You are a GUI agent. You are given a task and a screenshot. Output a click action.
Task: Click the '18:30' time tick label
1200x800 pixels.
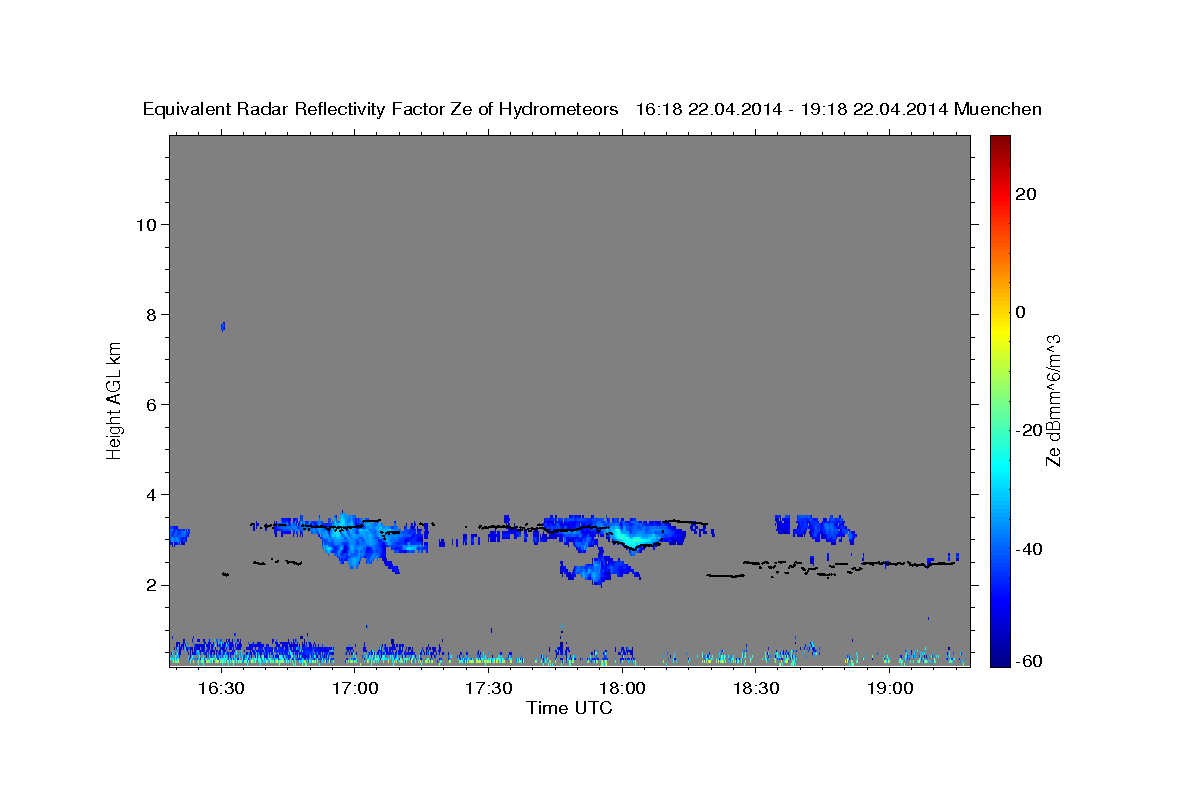pyautogui.click(x=756, y=688)
